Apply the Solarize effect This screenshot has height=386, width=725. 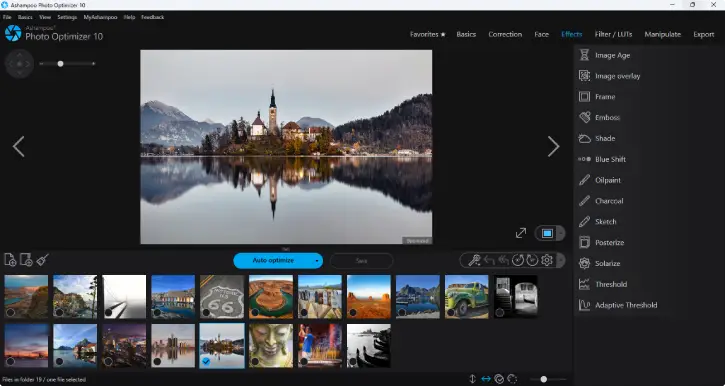click(599, 263)
